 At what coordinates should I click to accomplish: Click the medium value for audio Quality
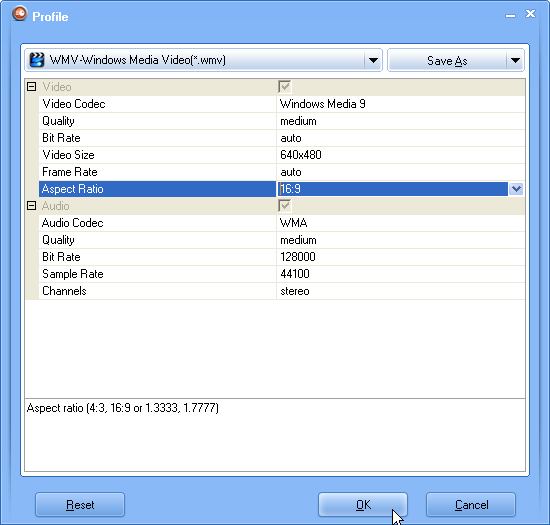point(298,240)
